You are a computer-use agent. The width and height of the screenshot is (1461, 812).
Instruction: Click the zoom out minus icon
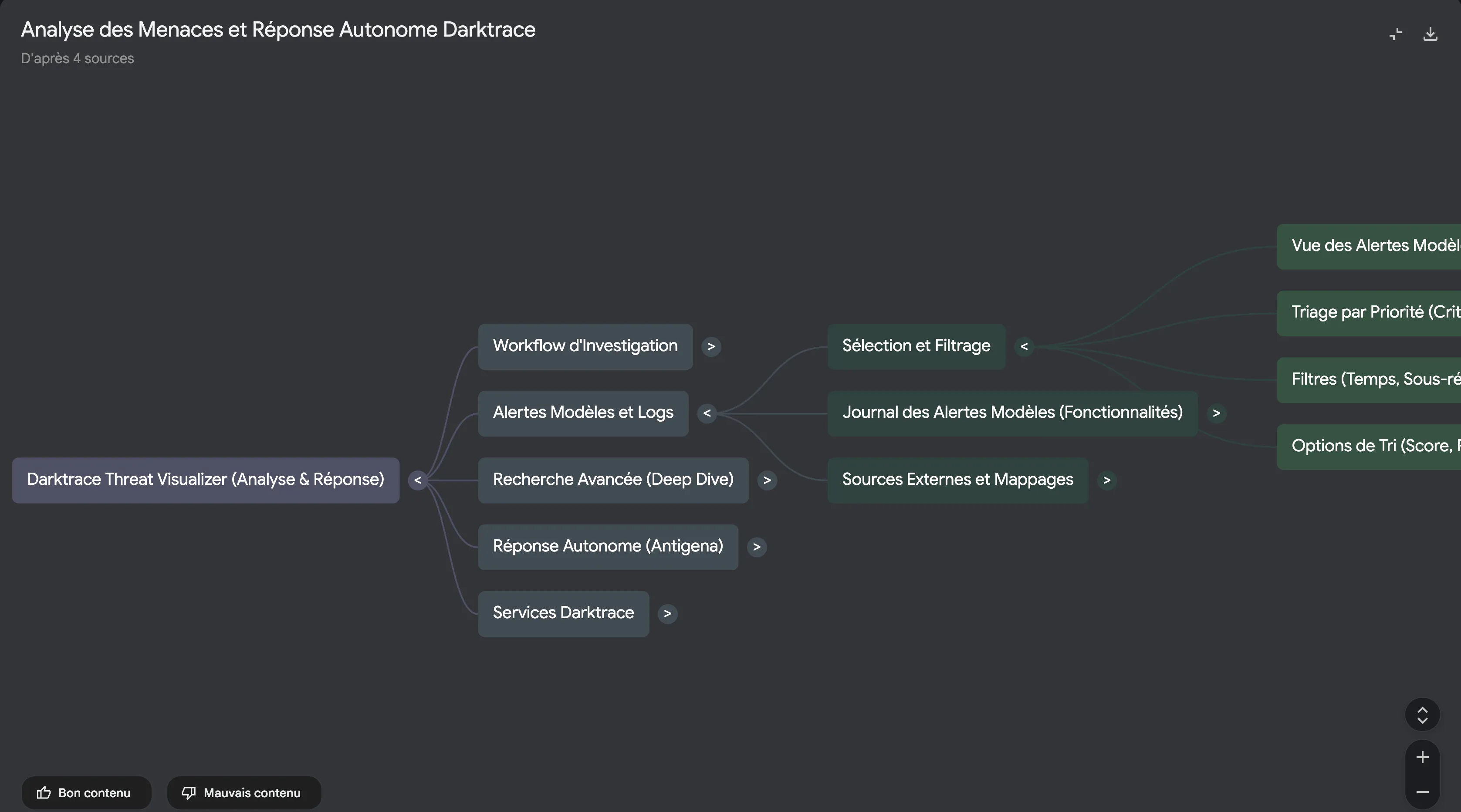point(1422,792)
